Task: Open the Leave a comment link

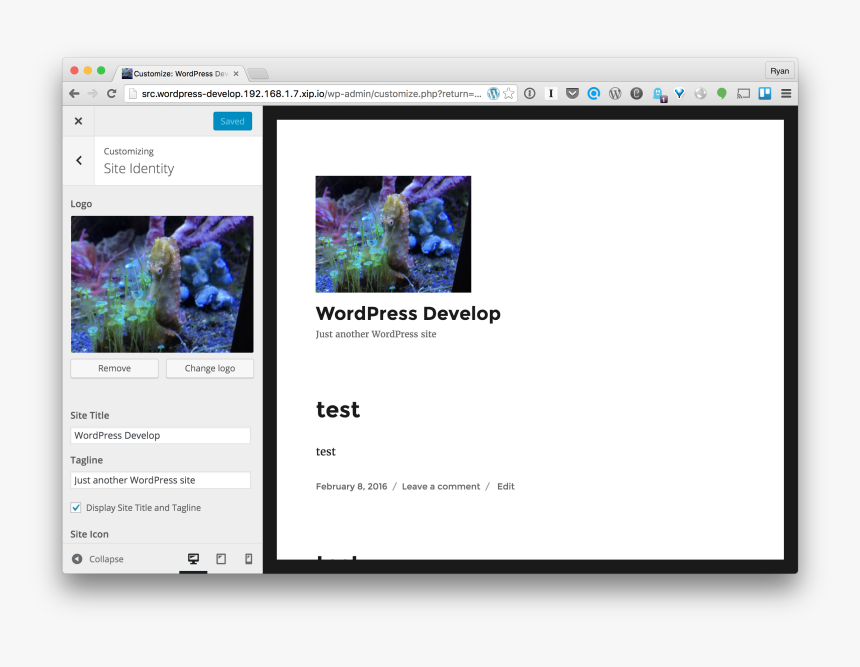Action: coord(440,487)
